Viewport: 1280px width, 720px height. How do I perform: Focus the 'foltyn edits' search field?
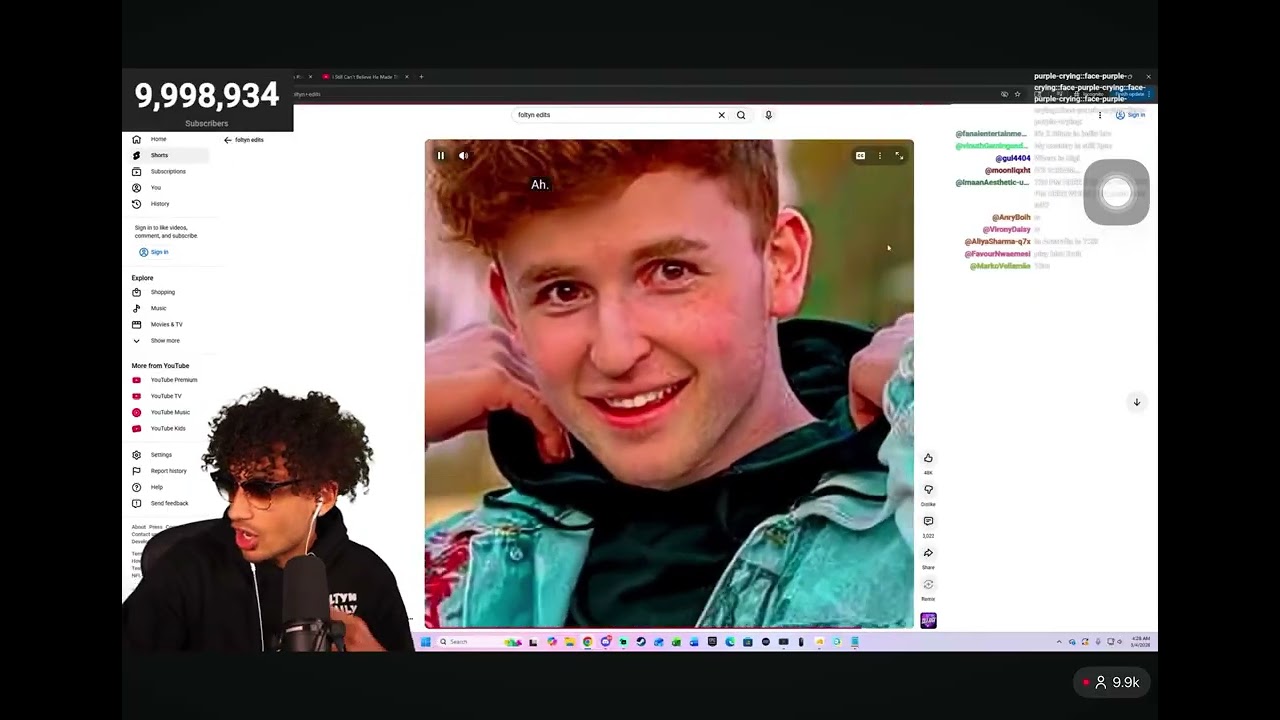point(615,115)
